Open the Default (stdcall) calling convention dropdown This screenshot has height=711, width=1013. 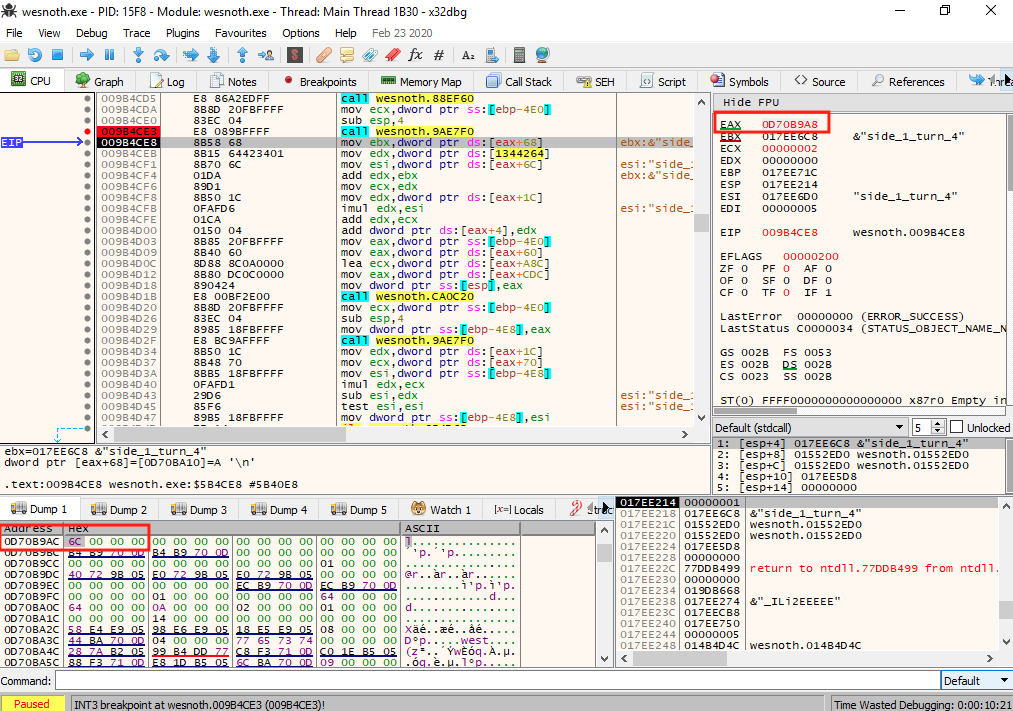[809, 428]
